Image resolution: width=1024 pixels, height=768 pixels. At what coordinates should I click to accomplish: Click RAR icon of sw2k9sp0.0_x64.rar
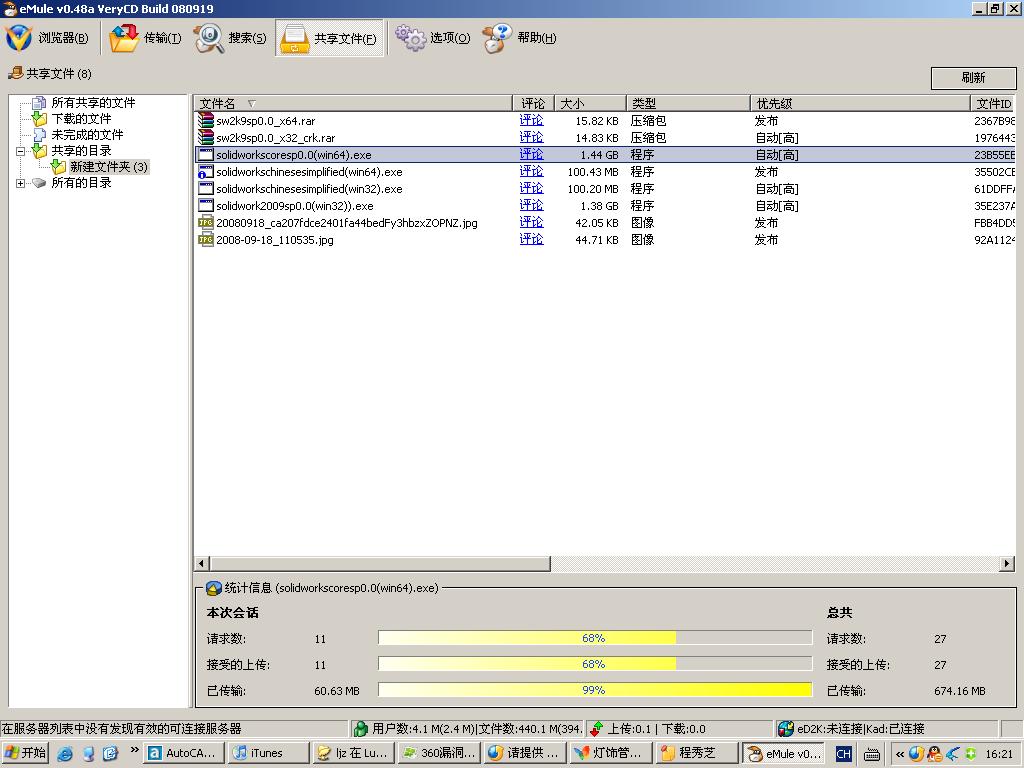(206, 120)
